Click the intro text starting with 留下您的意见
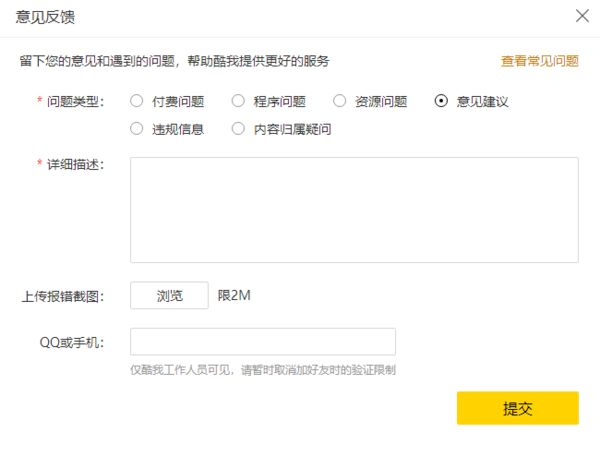The width and height of the screenshot is (600, 469). 174,61
